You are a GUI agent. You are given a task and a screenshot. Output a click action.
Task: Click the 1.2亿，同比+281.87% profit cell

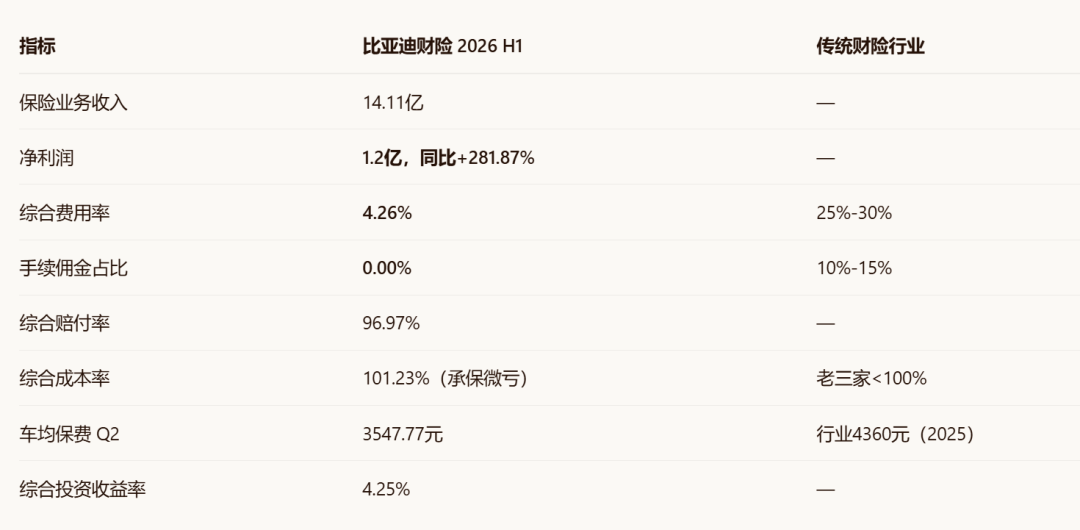click(x=448, y=158)
